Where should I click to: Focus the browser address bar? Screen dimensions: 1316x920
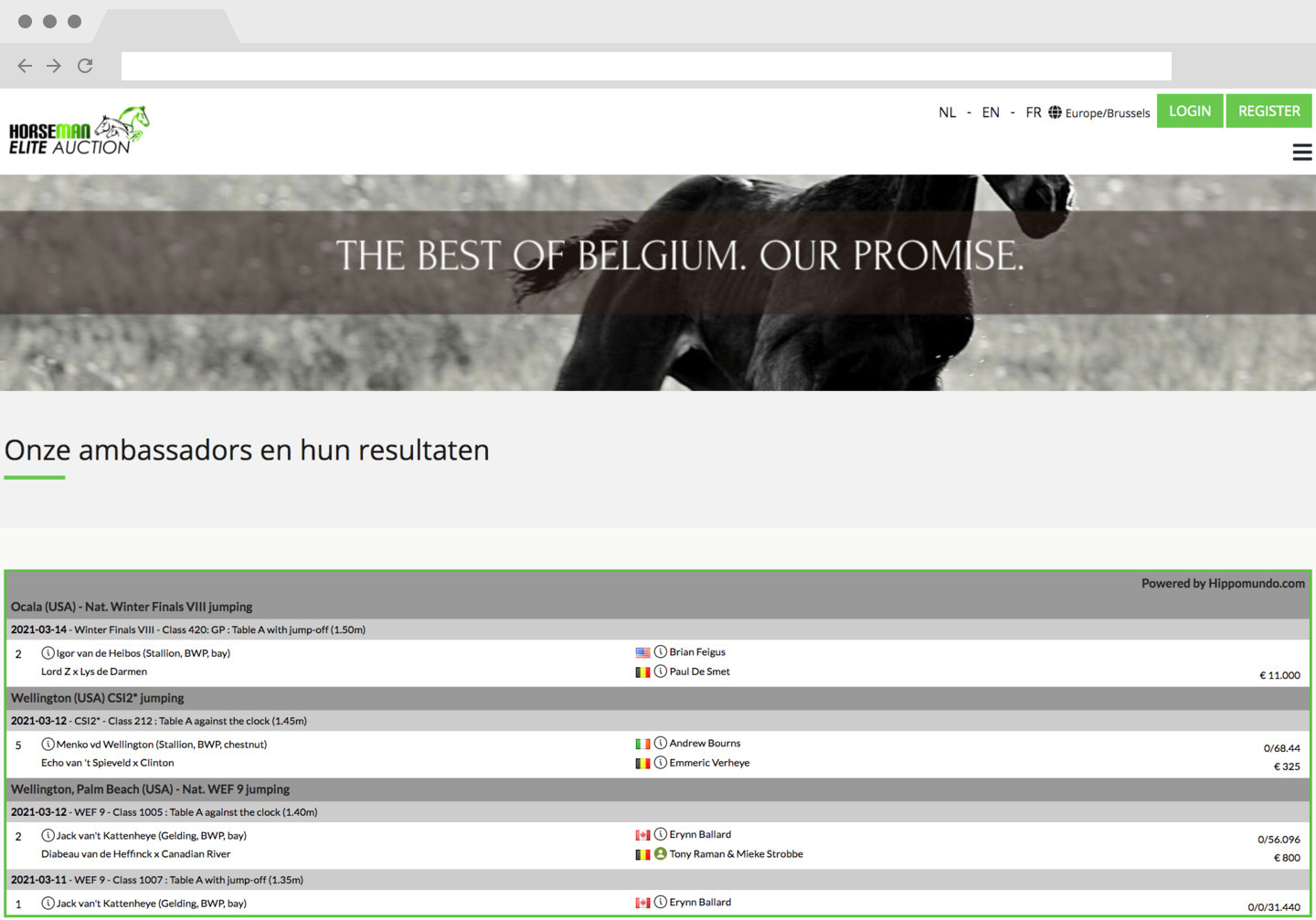point(646,66)
